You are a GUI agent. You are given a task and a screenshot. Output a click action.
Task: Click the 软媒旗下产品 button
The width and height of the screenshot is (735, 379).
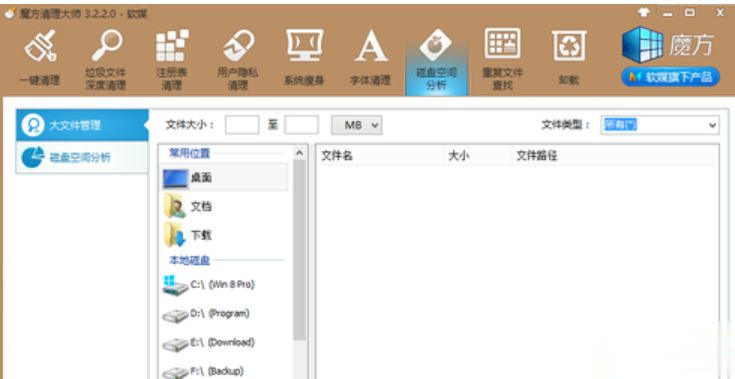click(x=670, y=77)
